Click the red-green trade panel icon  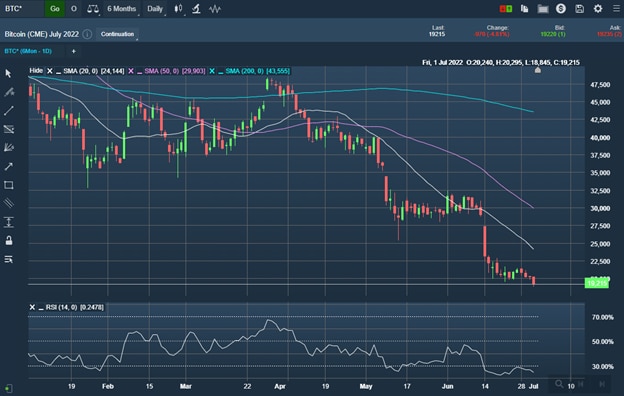pos(506,9)
